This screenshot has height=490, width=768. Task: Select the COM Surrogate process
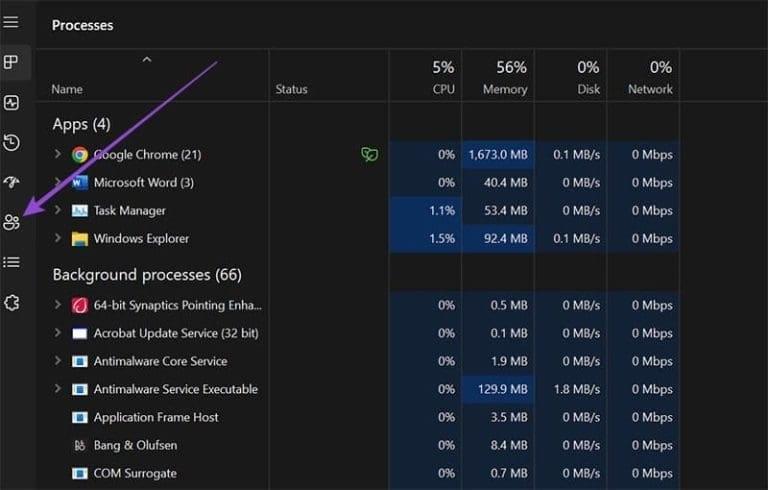tap(135, 473)
